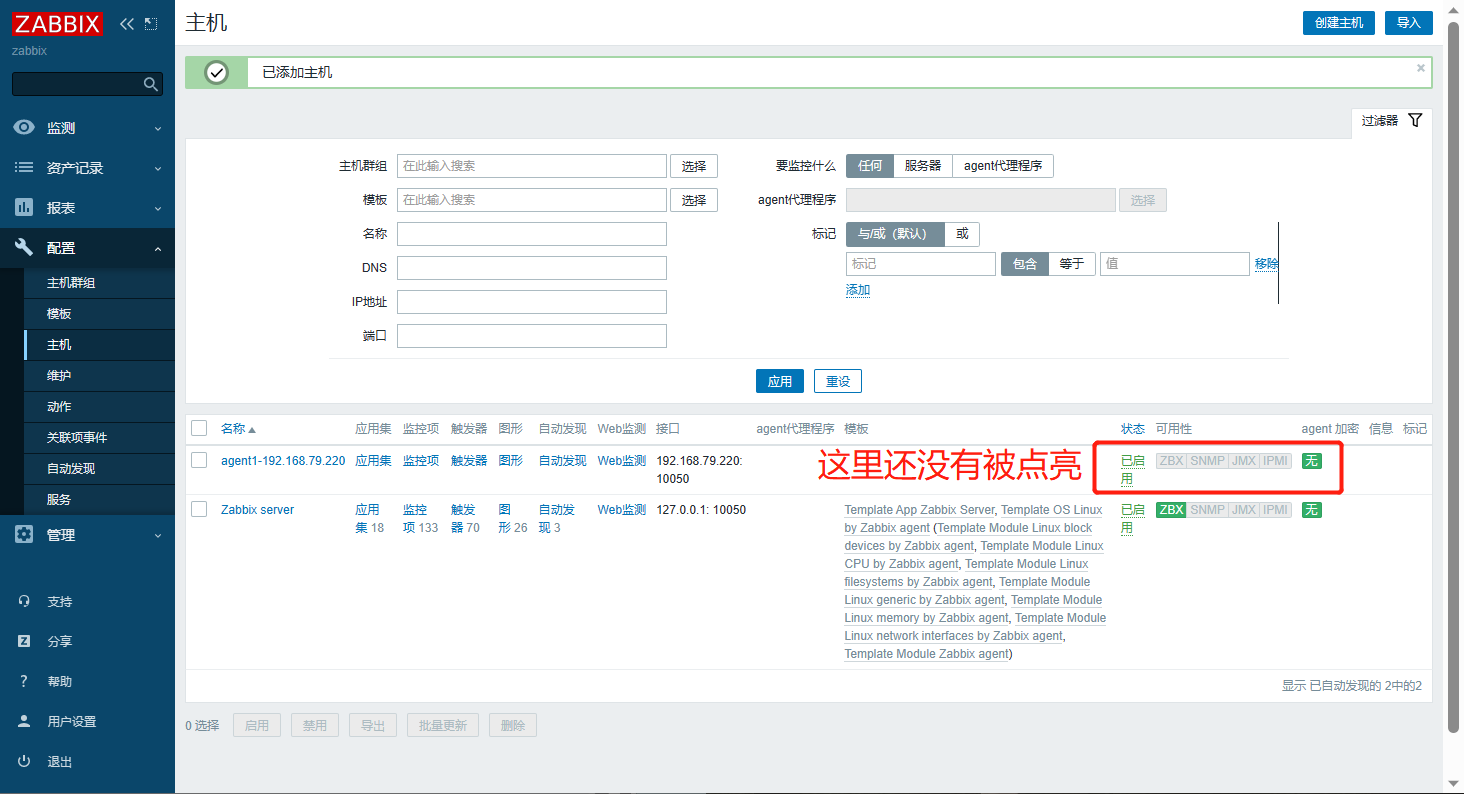
Task: Click grey ZBX badge for agent1 host
Action: (1171, 461)
